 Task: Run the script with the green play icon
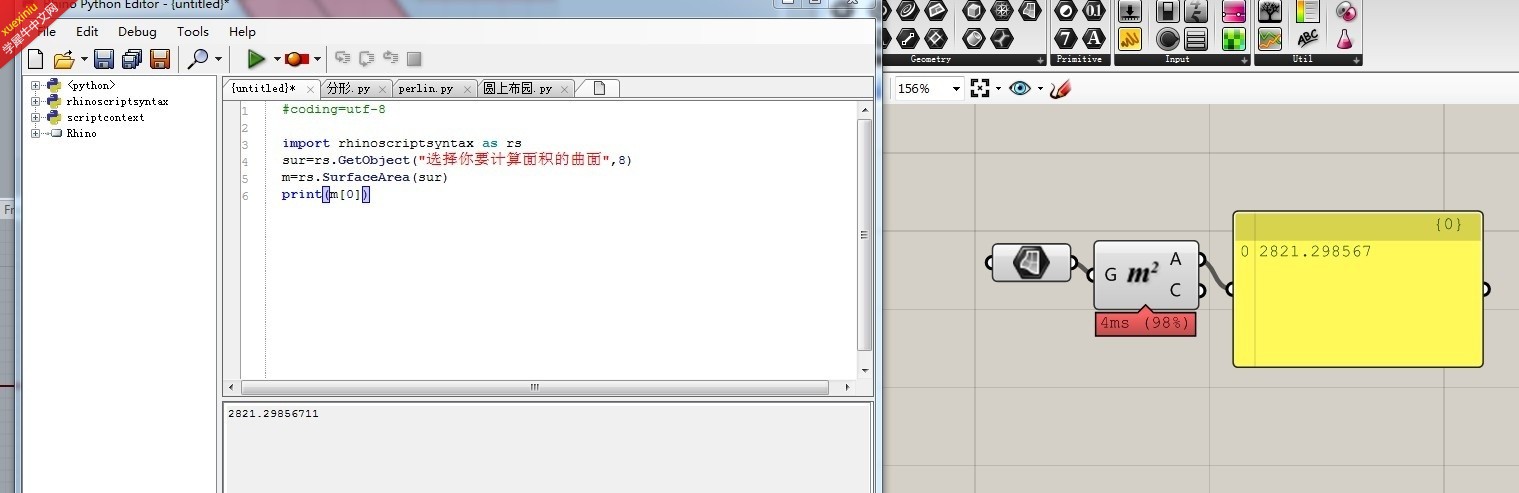(257, 59)
